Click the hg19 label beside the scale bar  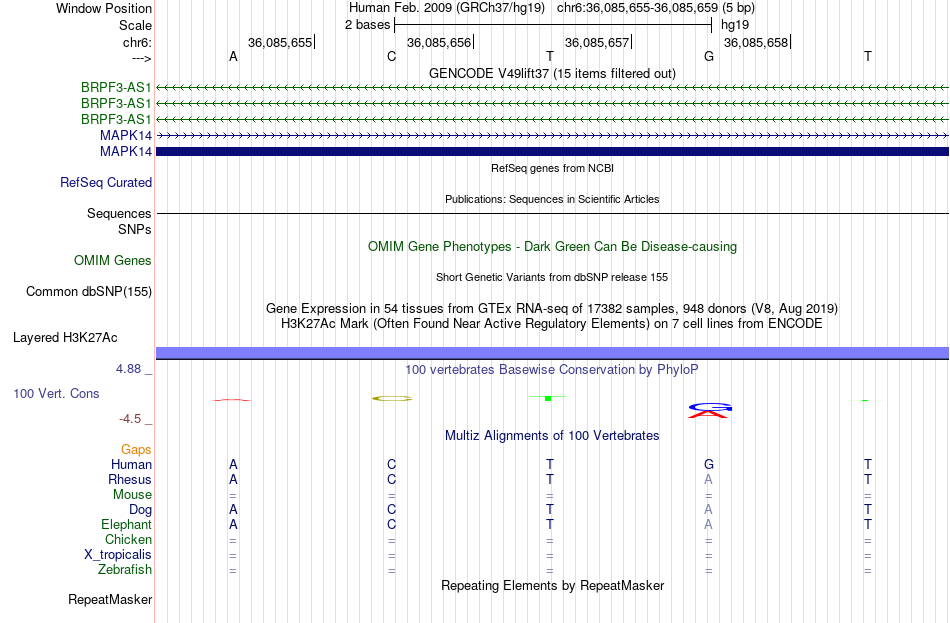(735, 25)
